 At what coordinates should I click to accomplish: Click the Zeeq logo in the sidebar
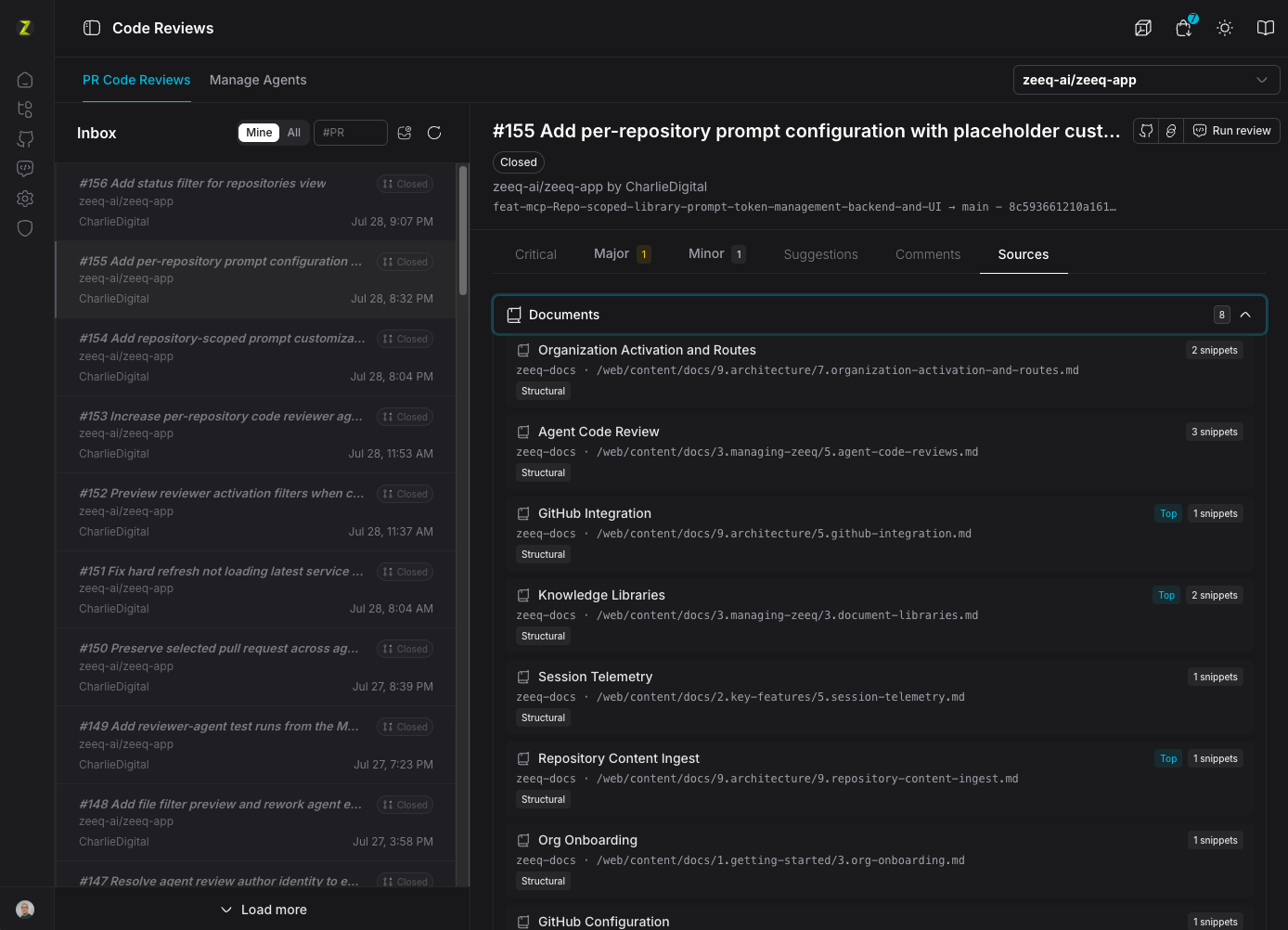pos(25,28)
